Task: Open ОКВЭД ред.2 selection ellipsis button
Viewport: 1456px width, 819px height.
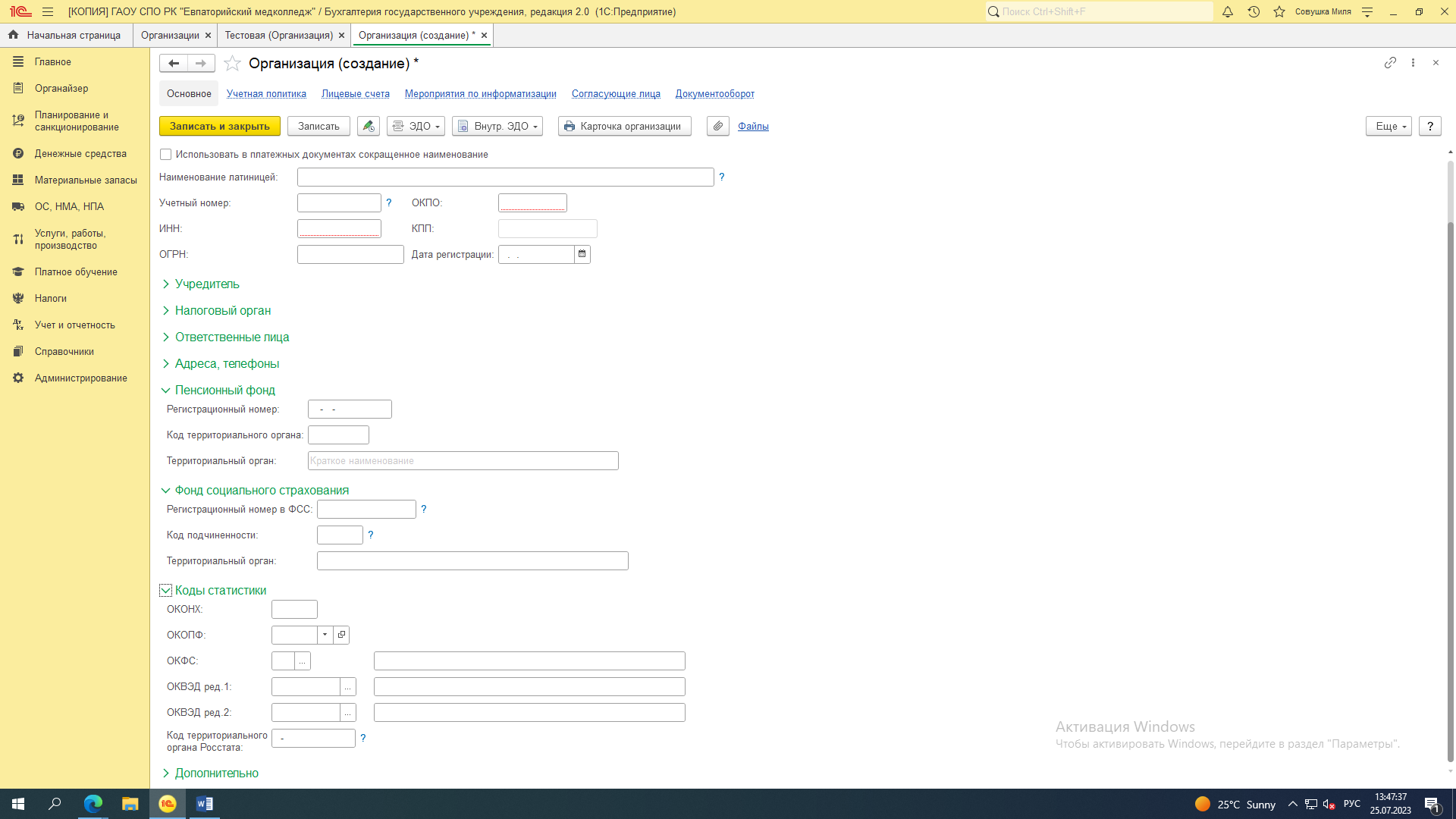Action: tap(348, 713)
